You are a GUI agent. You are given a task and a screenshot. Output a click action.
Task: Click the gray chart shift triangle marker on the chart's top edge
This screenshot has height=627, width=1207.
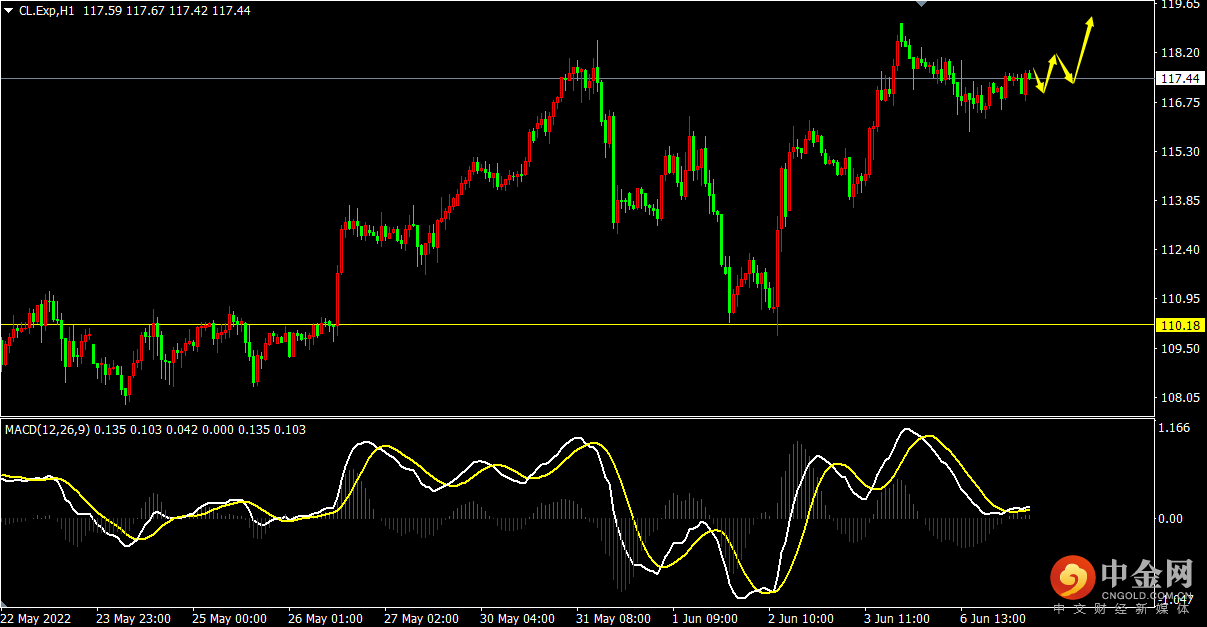point(921,4)
